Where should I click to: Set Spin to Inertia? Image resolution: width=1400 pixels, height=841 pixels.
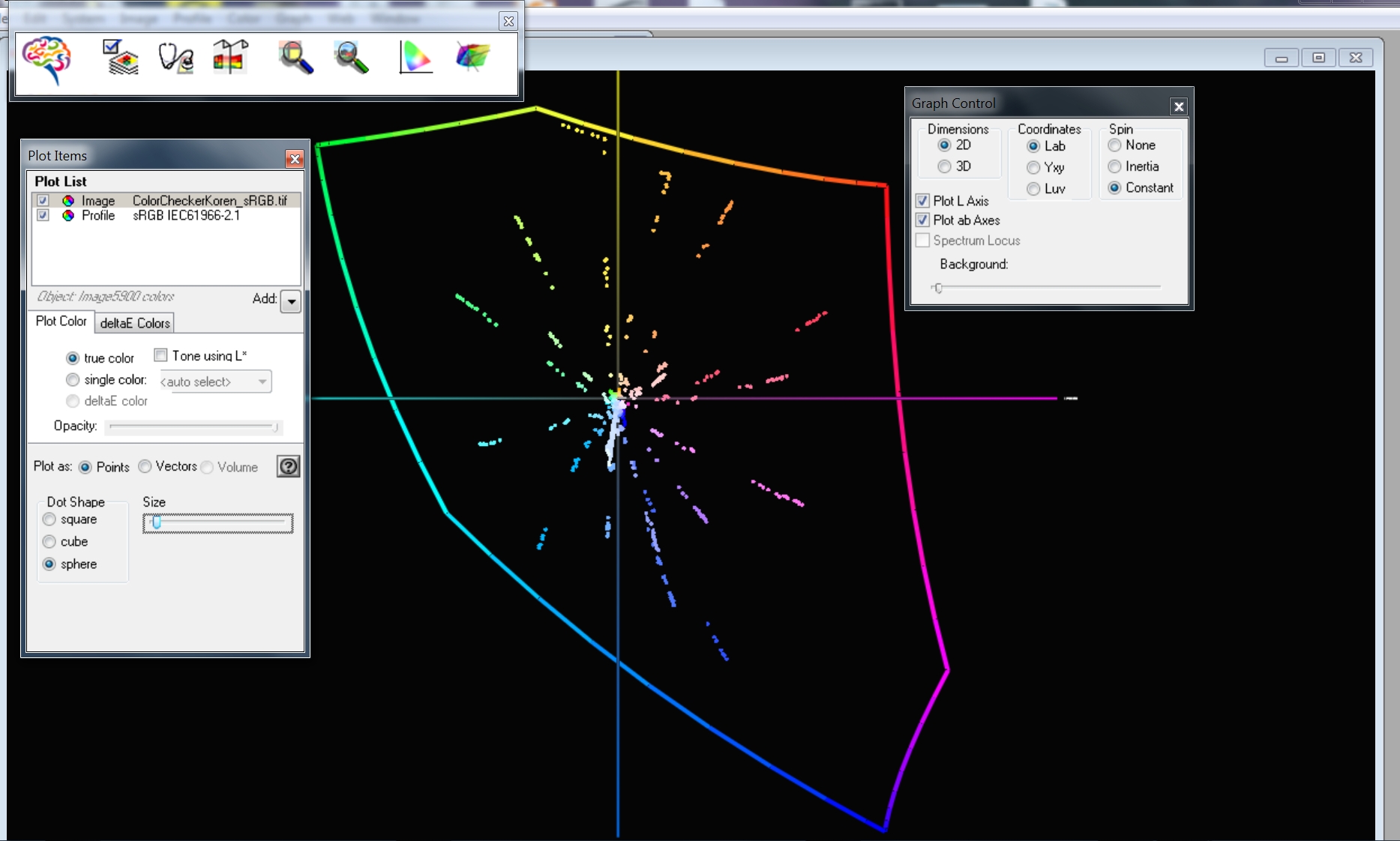point(1115,166)
